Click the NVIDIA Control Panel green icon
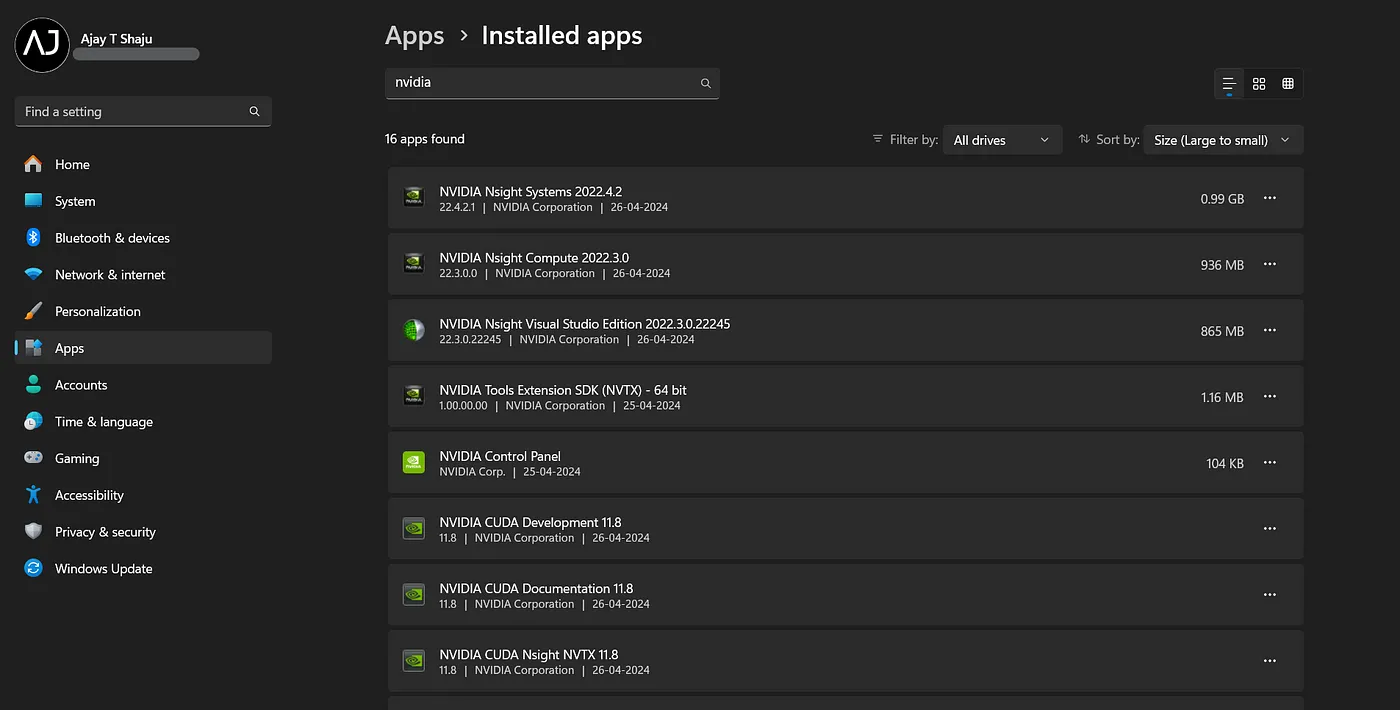Screen dimensions: 1400x710 [413, 462]
